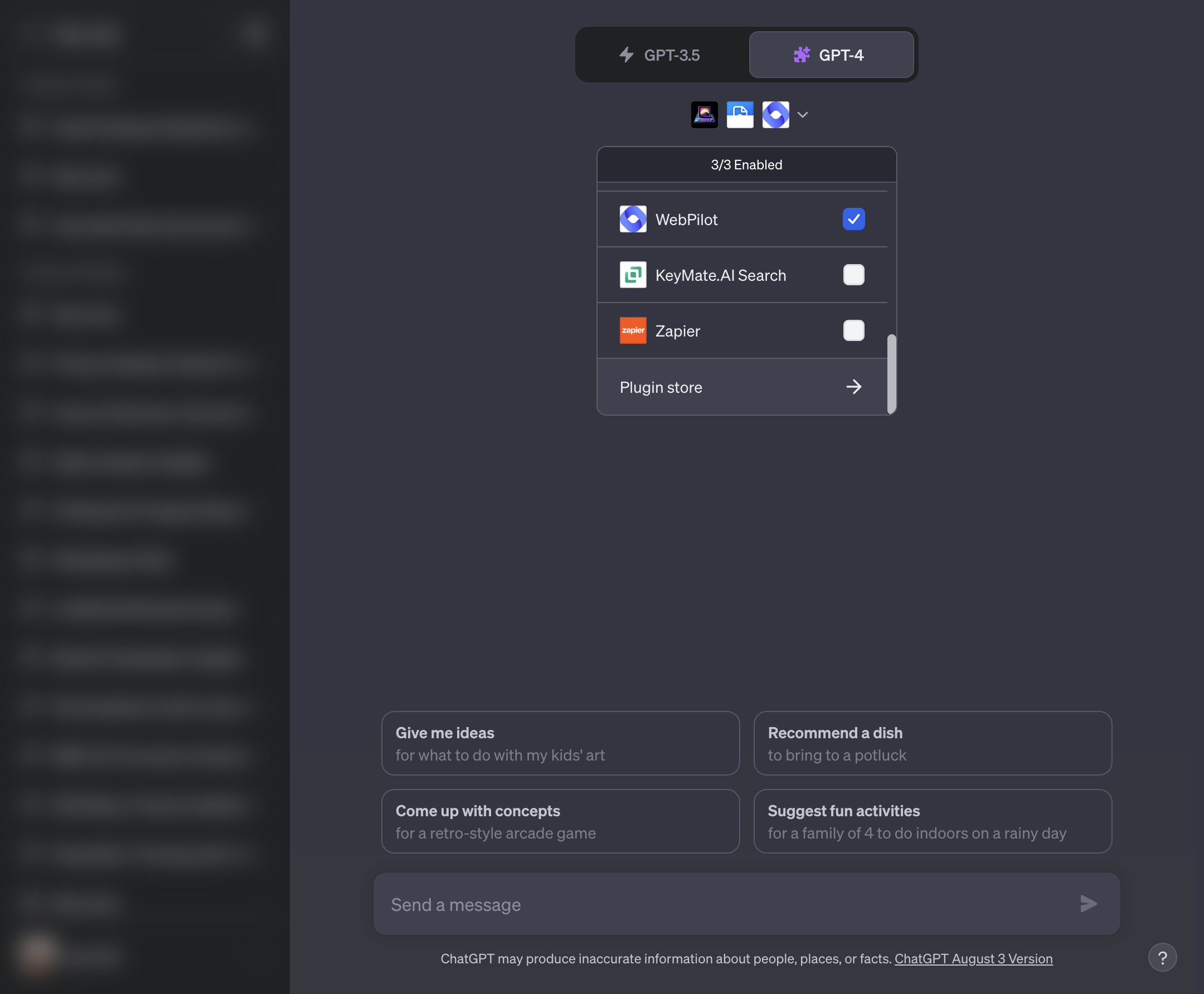1204x994 pixels.
Task: Click the "Zapier" plugin name label
Action: coord(678,331)
